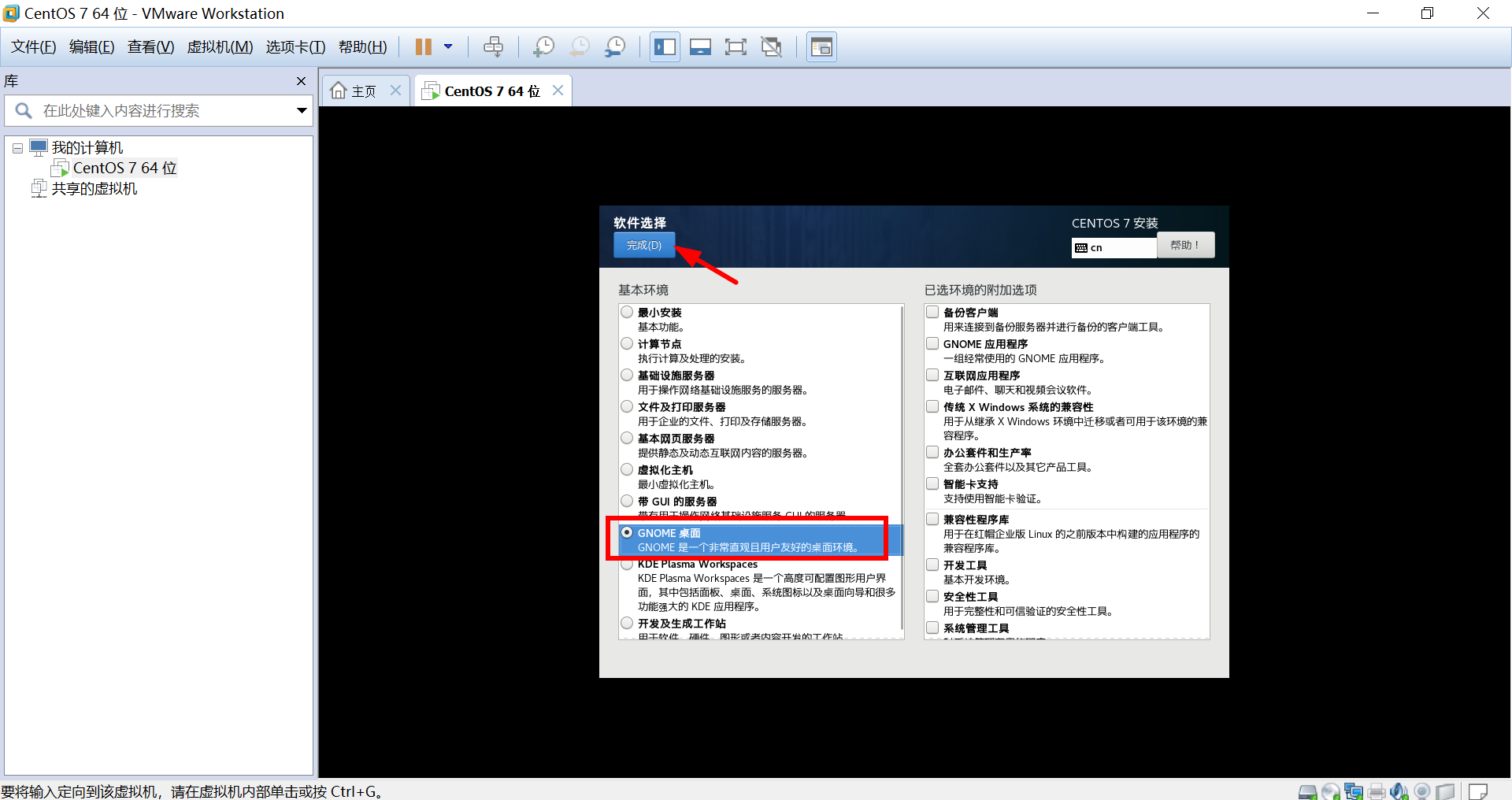Screen dimensions: 1512x800
Task: Check the GNOME 应用程序 checkbox
Action: point(932,344)
